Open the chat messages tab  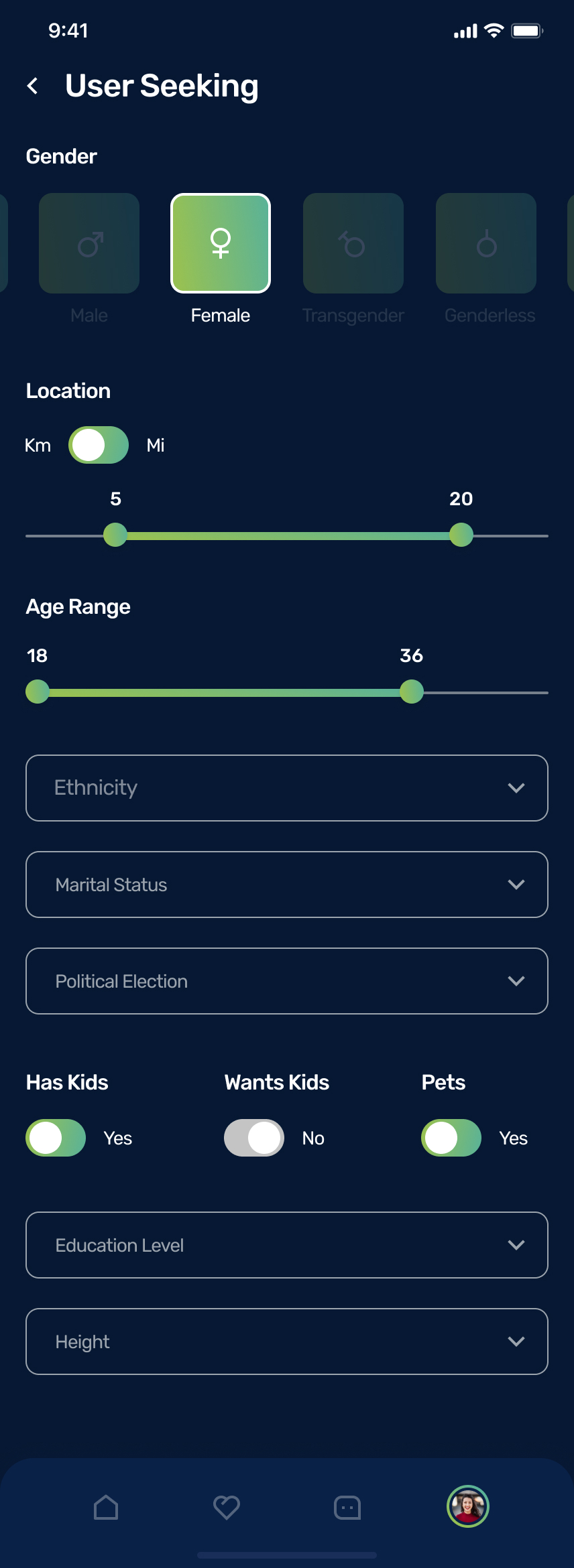point(347,1508)
